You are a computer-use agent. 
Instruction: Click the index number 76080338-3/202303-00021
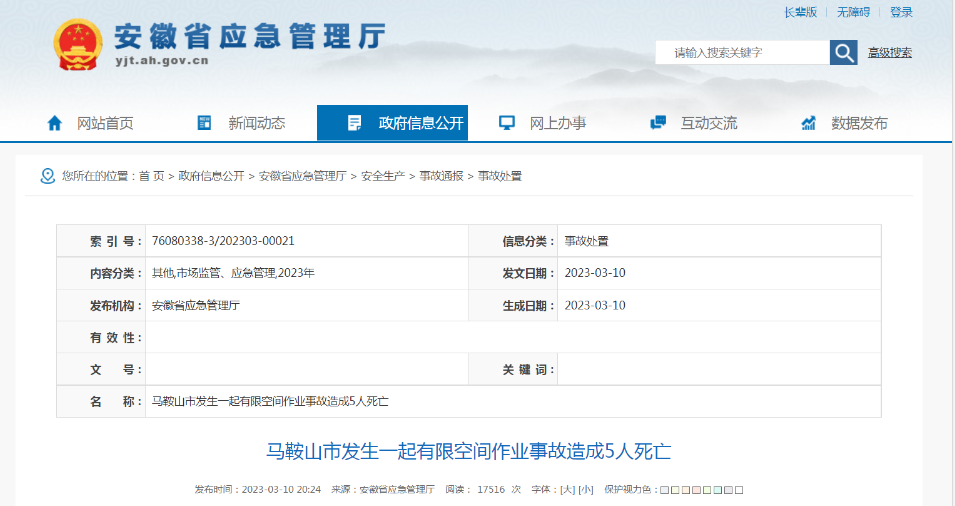223,241
